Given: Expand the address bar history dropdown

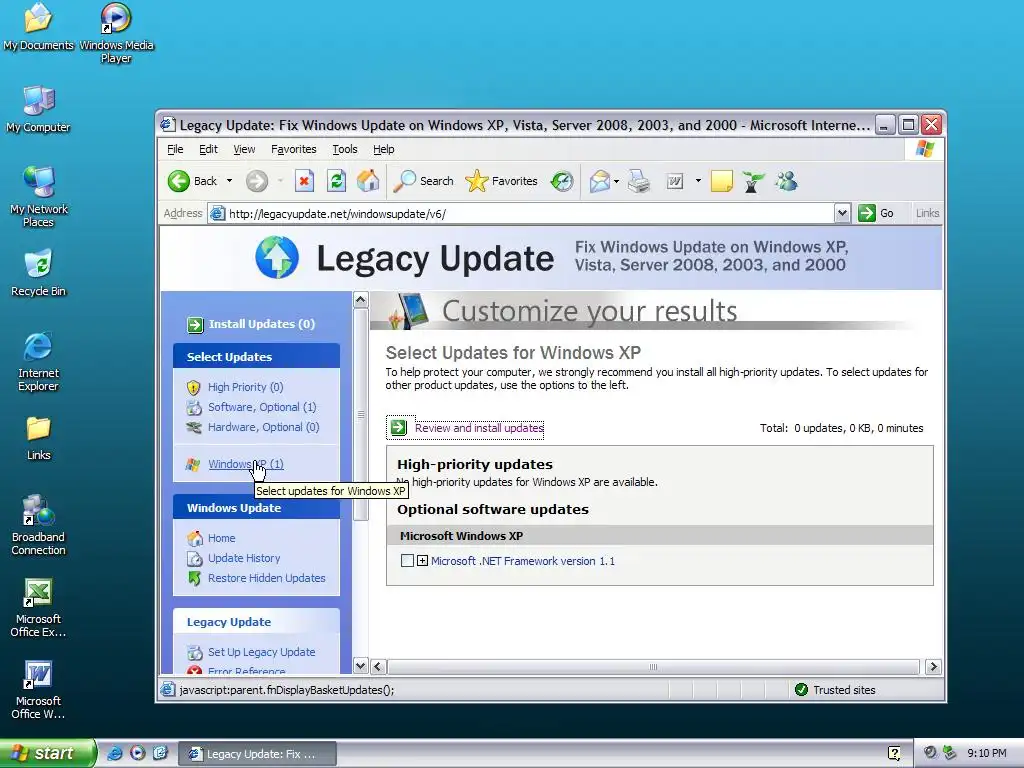Looking at the screenshot, I should tap(842, 213).
